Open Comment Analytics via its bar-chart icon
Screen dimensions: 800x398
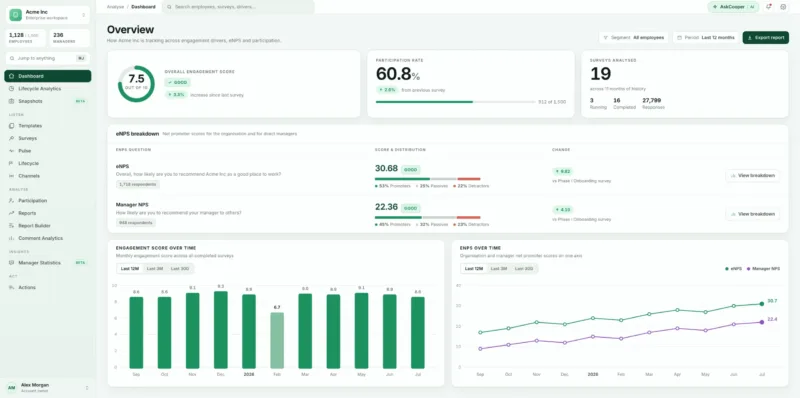(x=12, y=238)
